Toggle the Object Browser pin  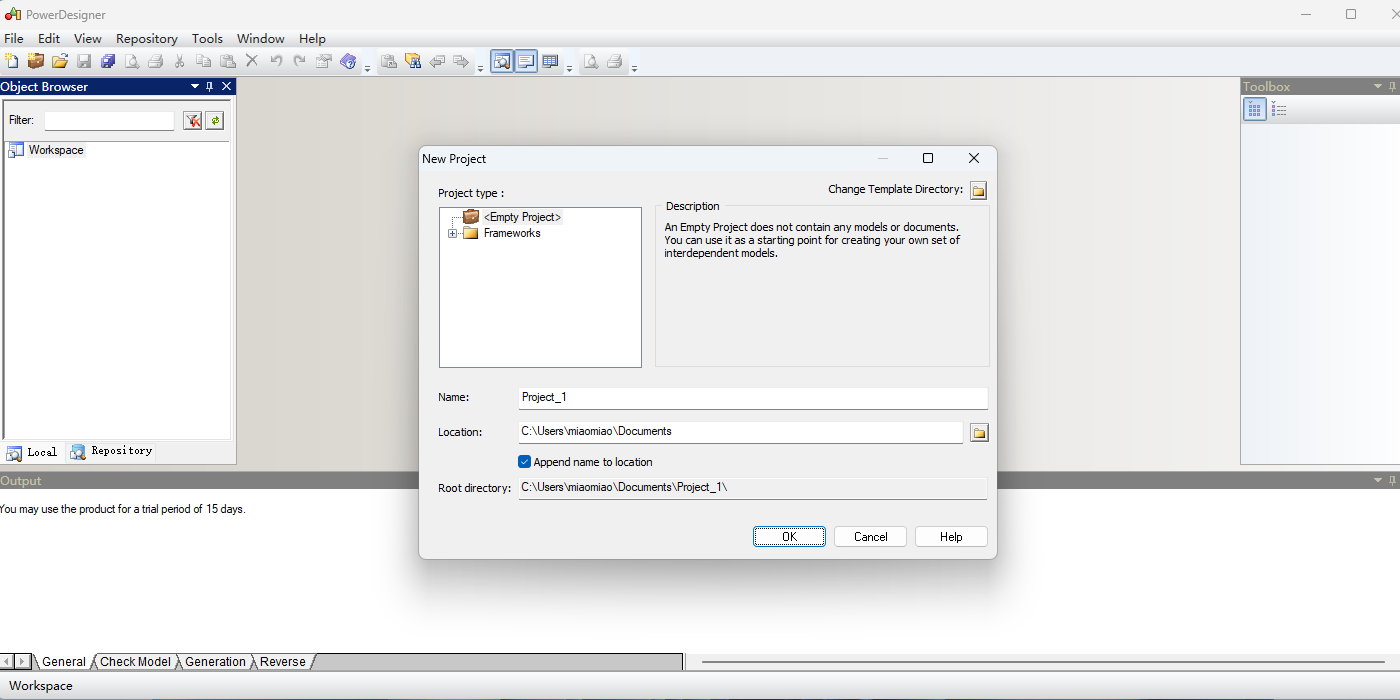tap(210, 87)
